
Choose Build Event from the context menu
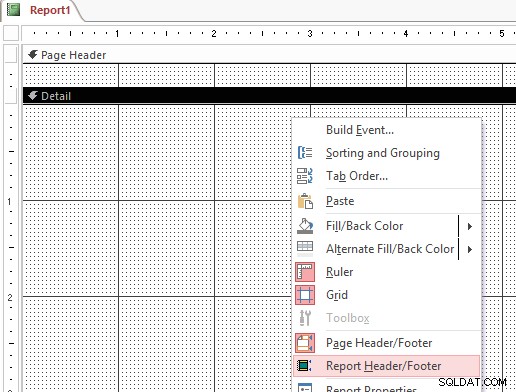click(360, 130)
